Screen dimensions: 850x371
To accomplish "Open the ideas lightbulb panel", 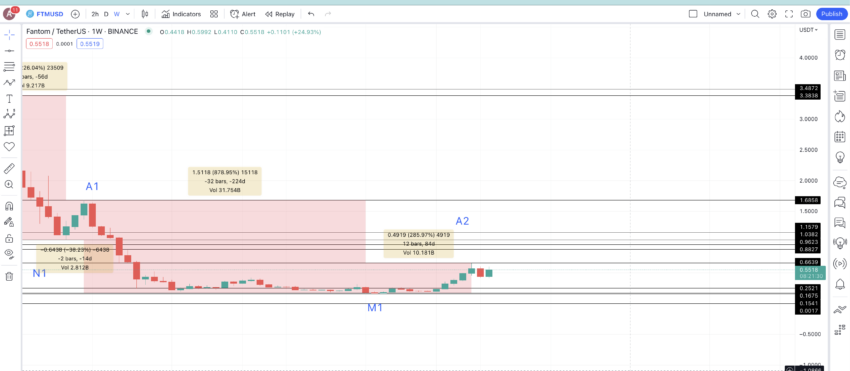I will tap(840, 157).
